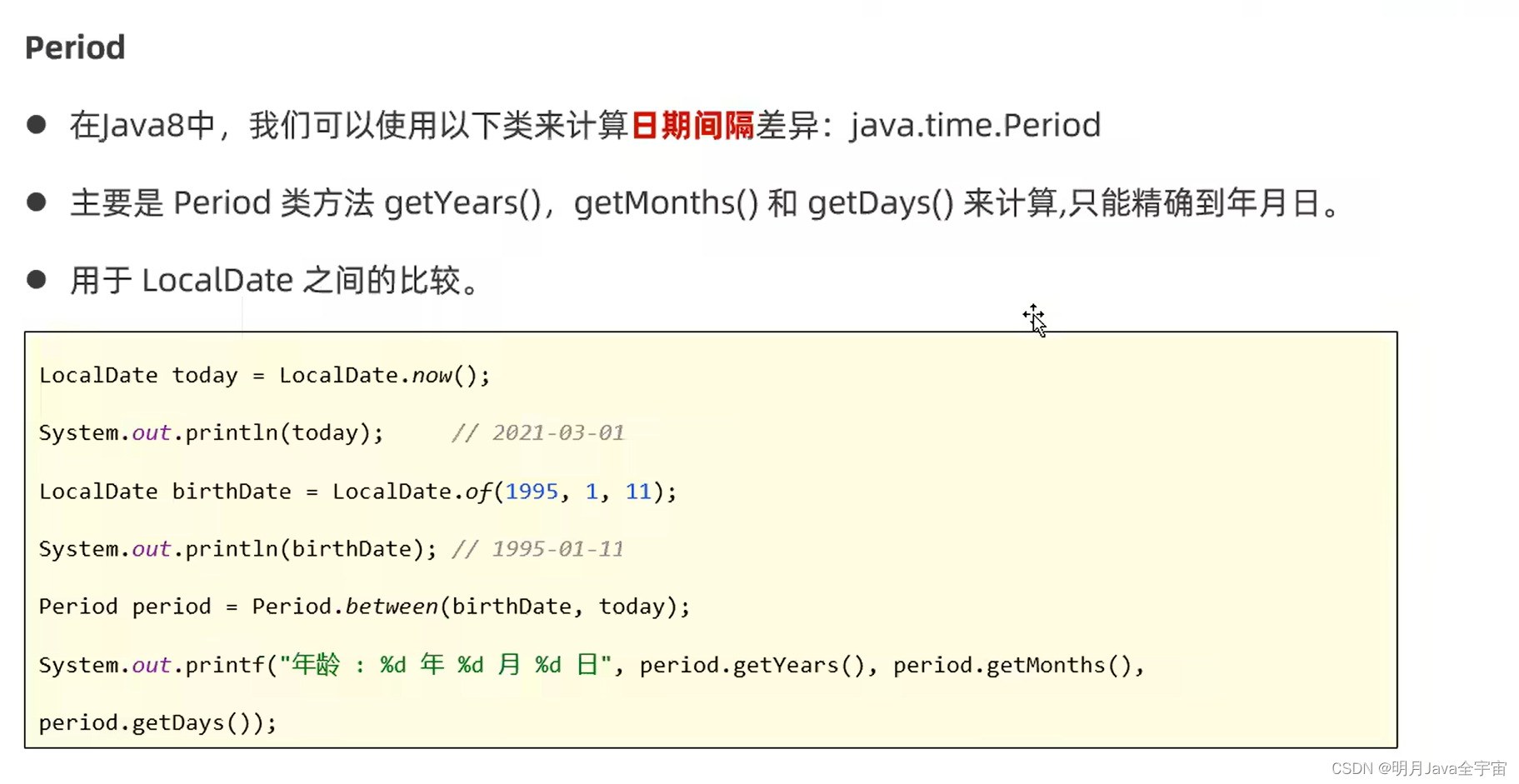Viewport: 1519px width, 784px height.
Task: Click the java.time.Period class name text
Action: coord(975,126)
